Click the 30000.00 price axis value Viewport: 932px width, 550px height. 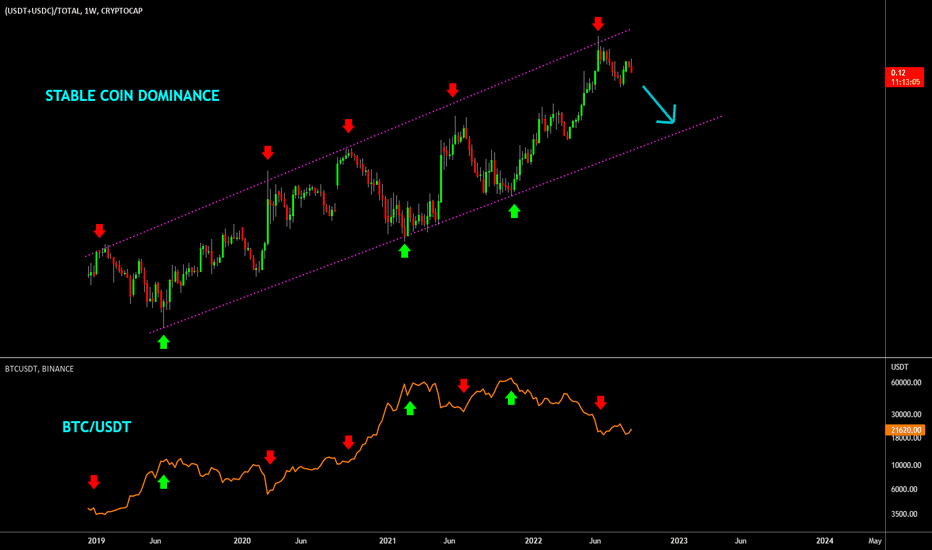(906, 414)
